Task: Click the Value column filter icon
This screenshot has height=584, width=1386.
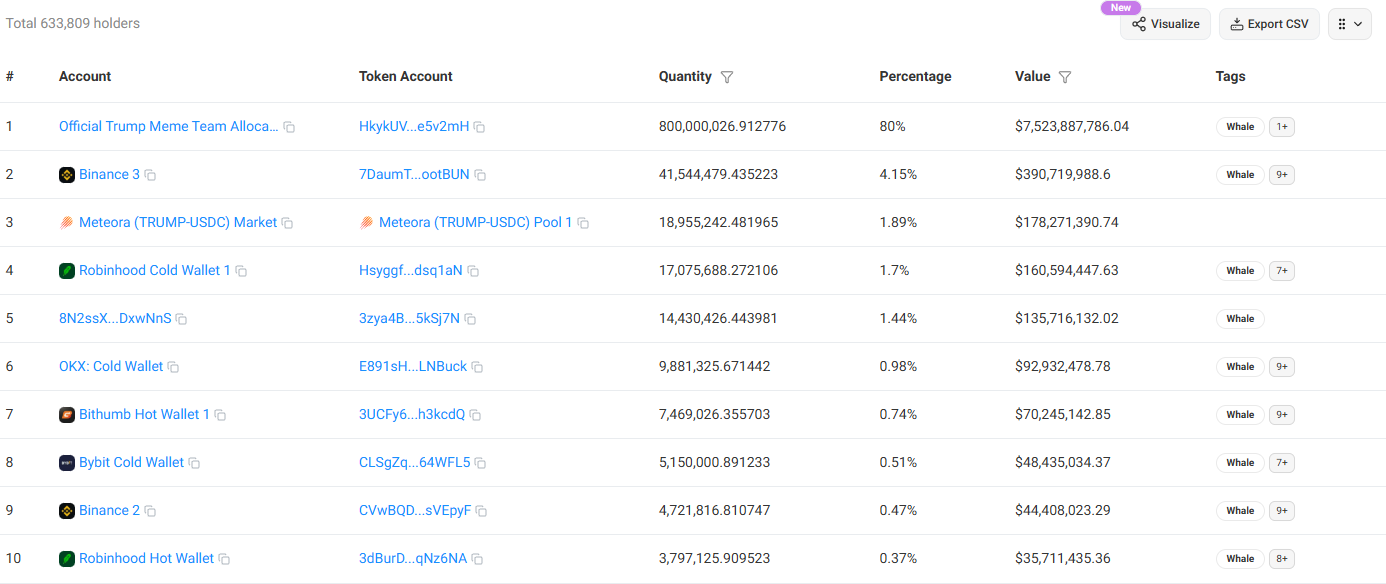Action: [1065, 77]
